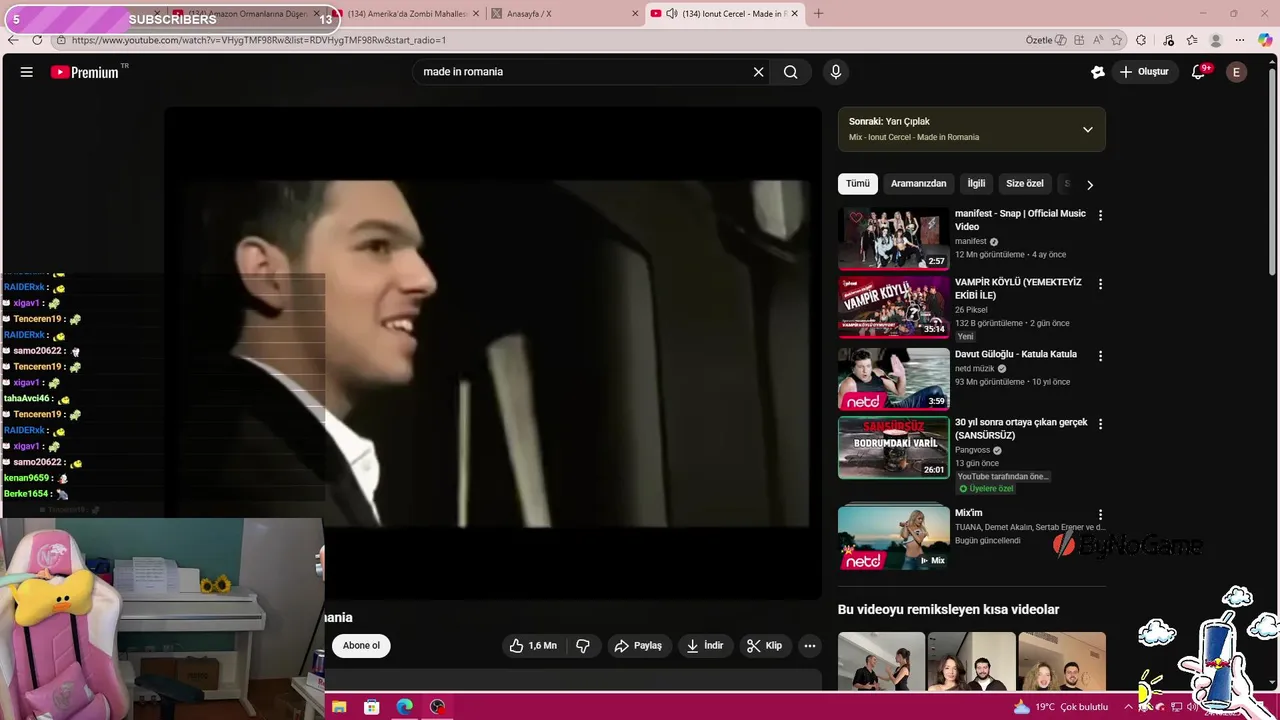Screen dimensions: 1280x720
Task: Open the Mix'im playlist thumbnail
Action: pyautogui.click(x=894, y=538)
